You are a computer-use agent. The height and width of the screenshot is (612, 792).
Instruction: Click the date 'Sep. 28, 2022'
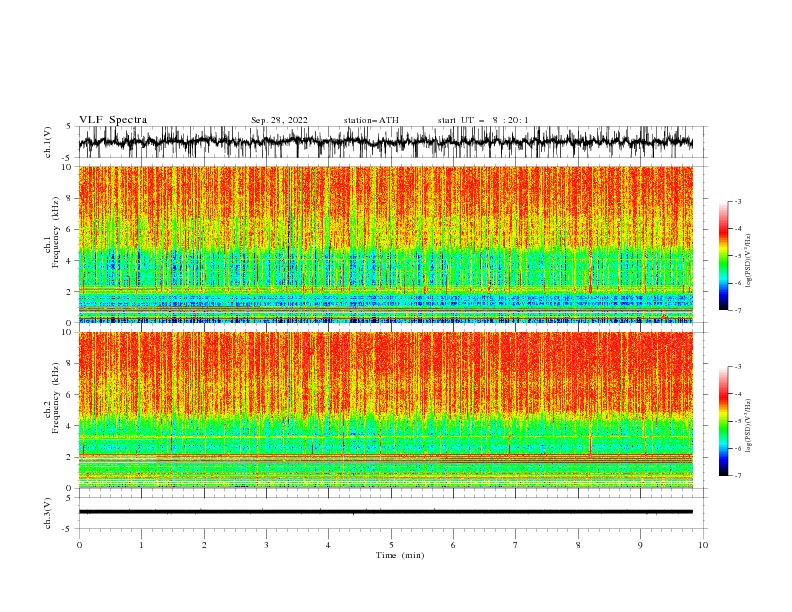tap(279, 120)
